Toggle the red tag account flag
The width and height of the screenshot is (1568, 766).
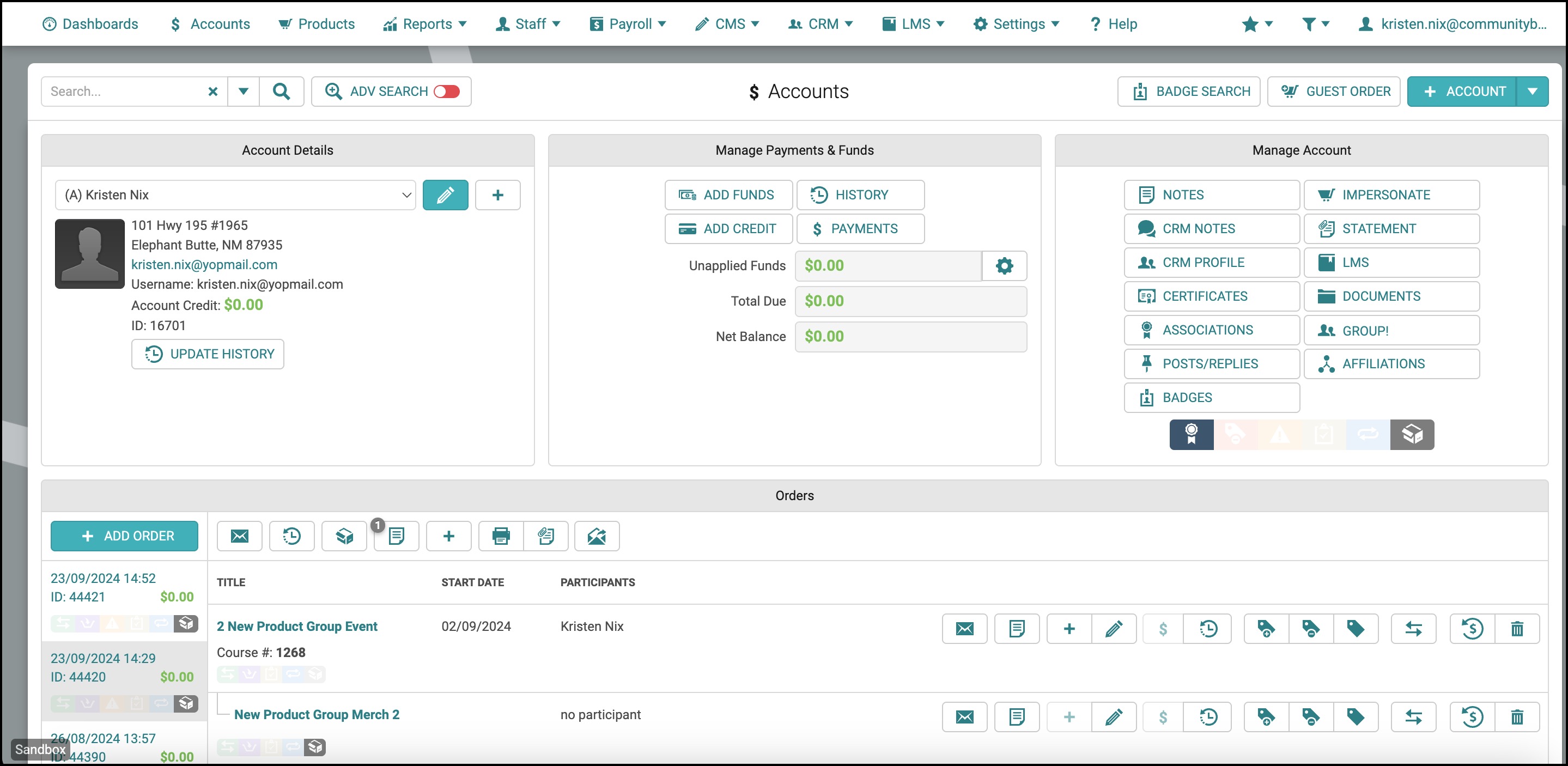tap(1235, 434)
